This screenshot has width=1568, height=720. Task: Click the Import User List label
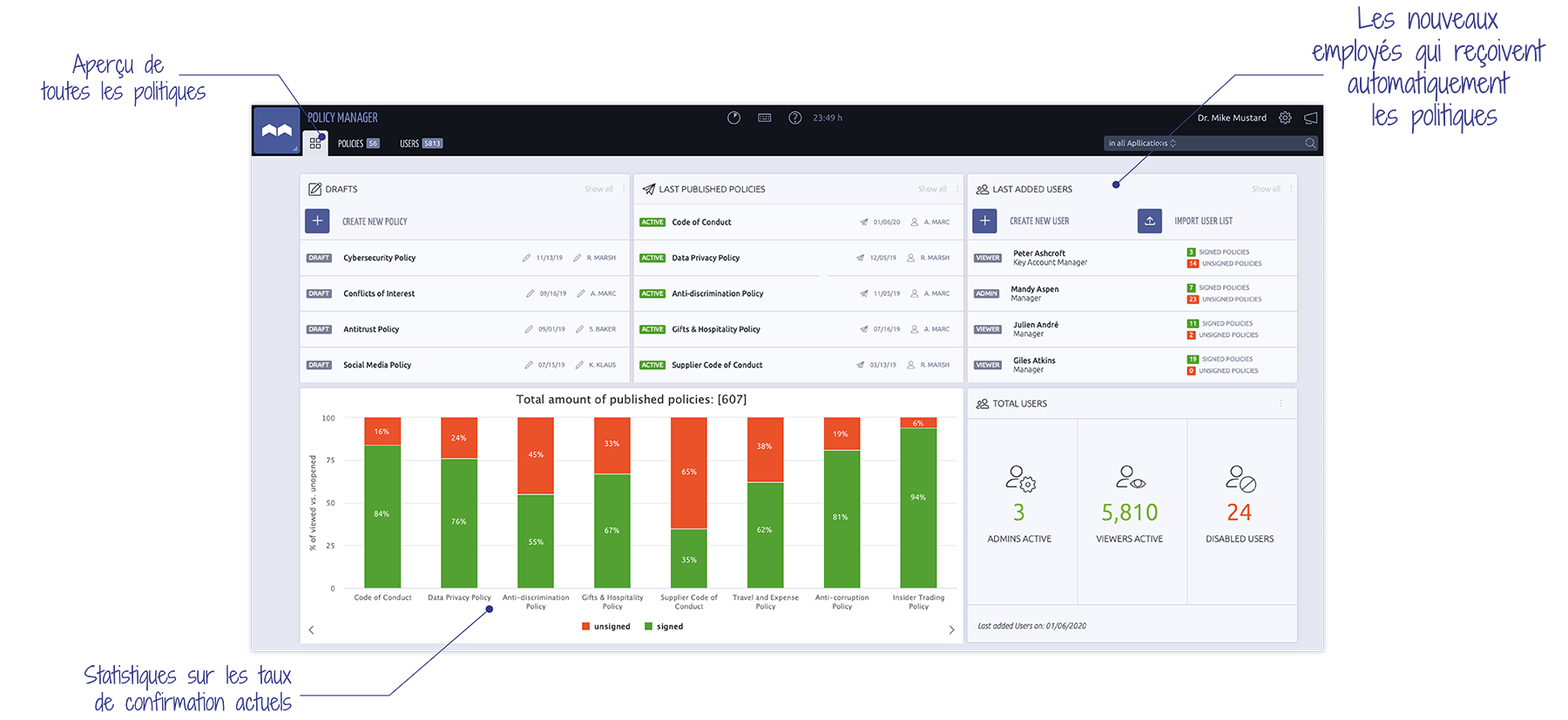coord(1203,221)
